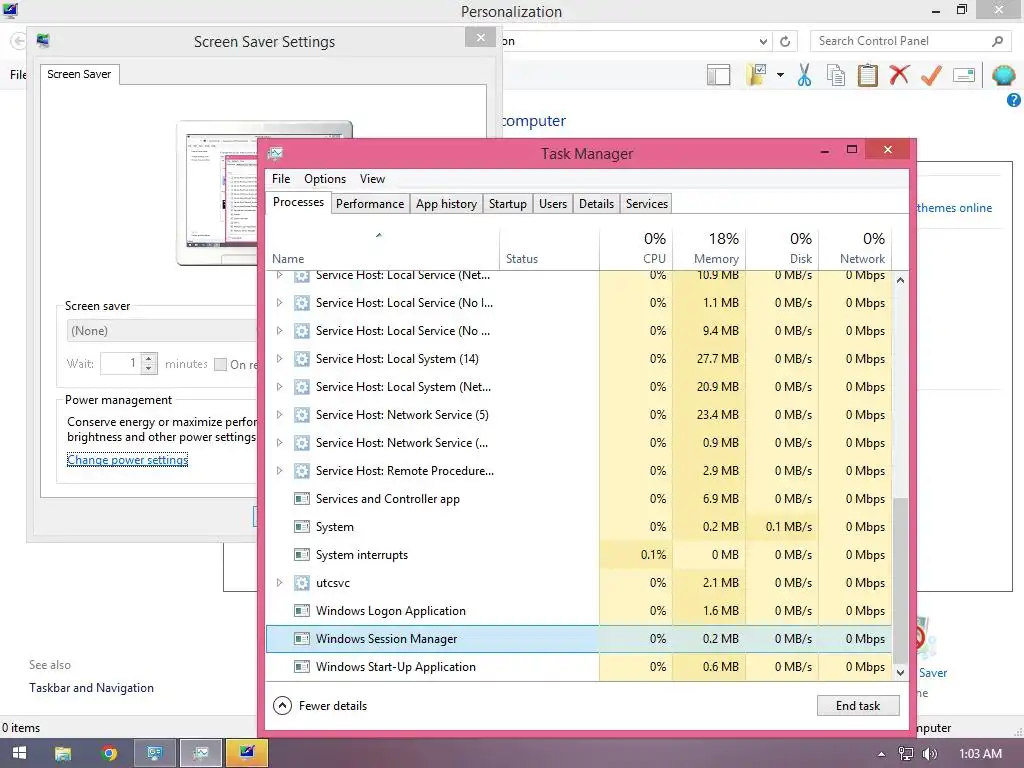Open the dropdown arrow beside properties icon
The height and width of the screenshot is (768, 1024).
(780, 75)
